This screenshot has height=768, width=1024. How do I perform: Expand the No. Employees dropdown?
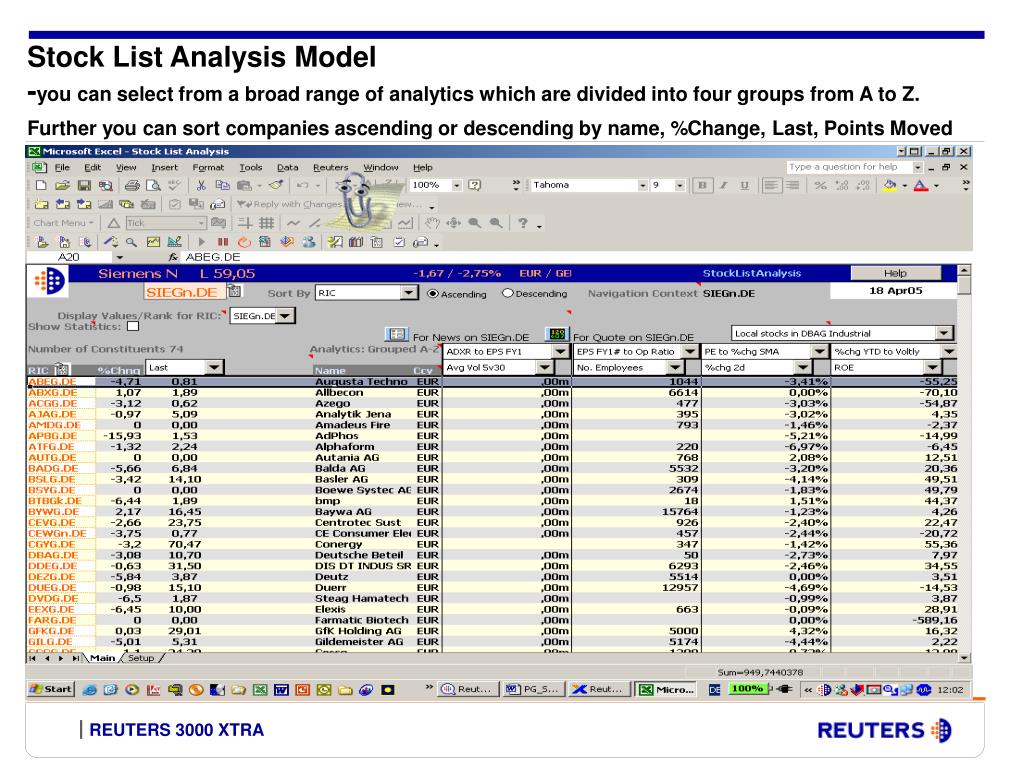click(675, 368)
